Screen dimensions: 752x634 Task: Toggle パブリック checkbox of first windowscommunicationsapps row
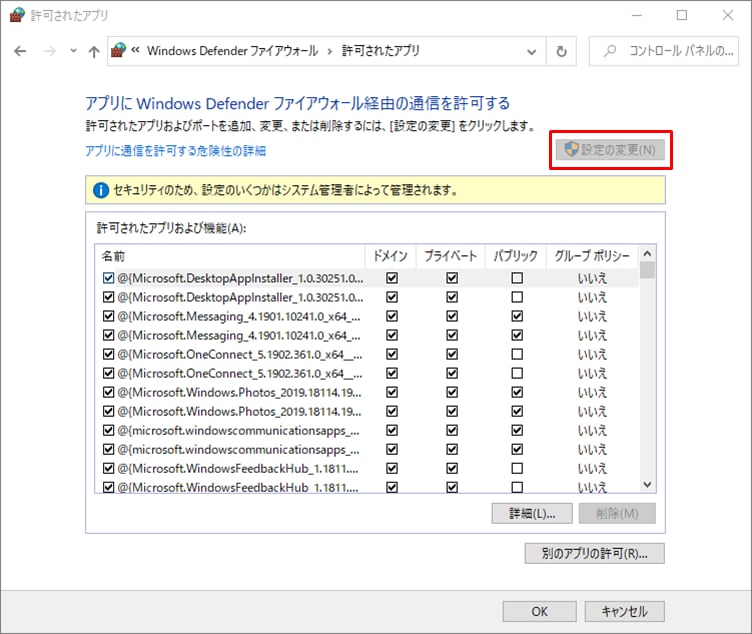517,430
